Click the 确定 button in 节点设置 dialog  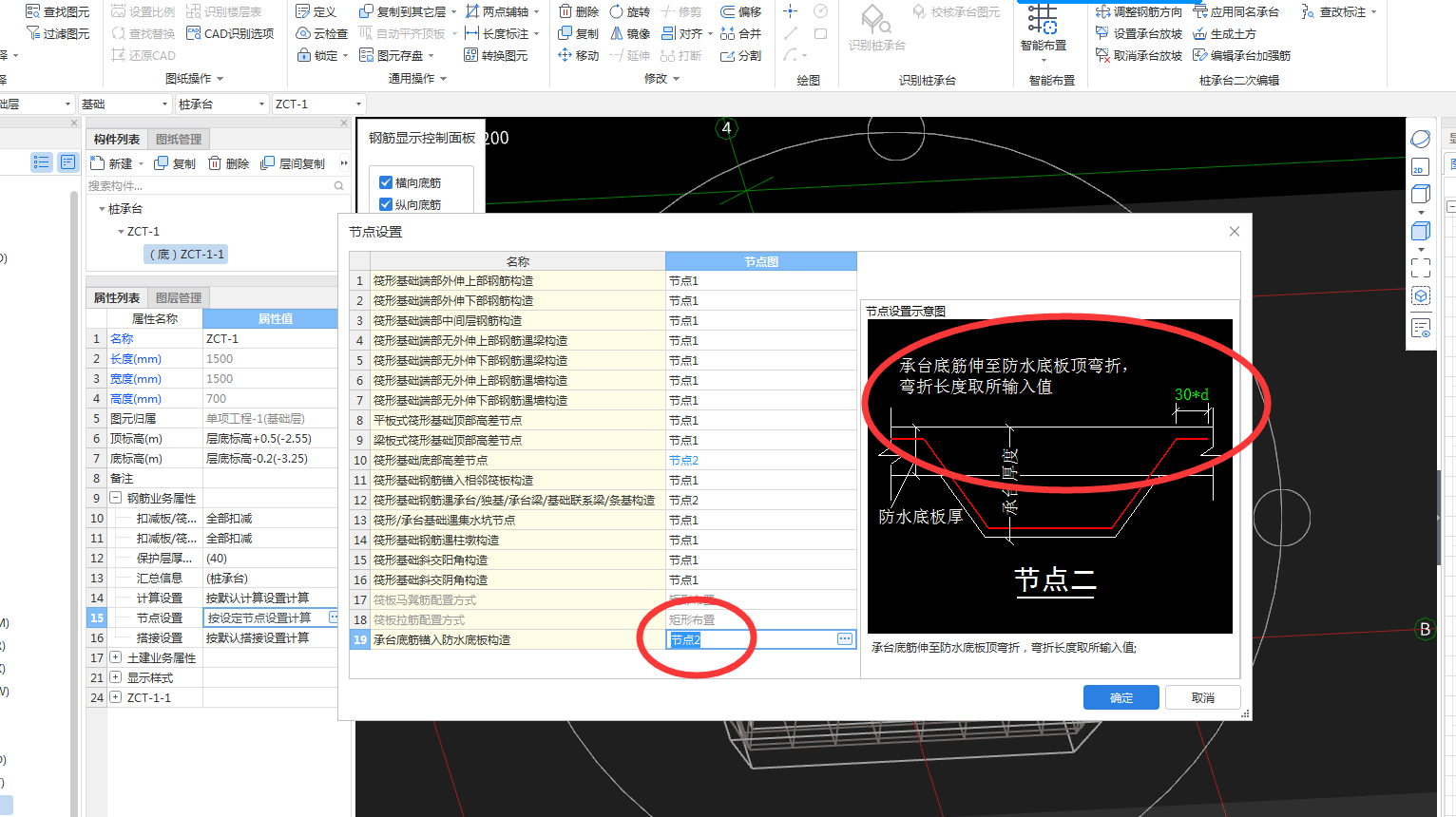[1121, 697]
